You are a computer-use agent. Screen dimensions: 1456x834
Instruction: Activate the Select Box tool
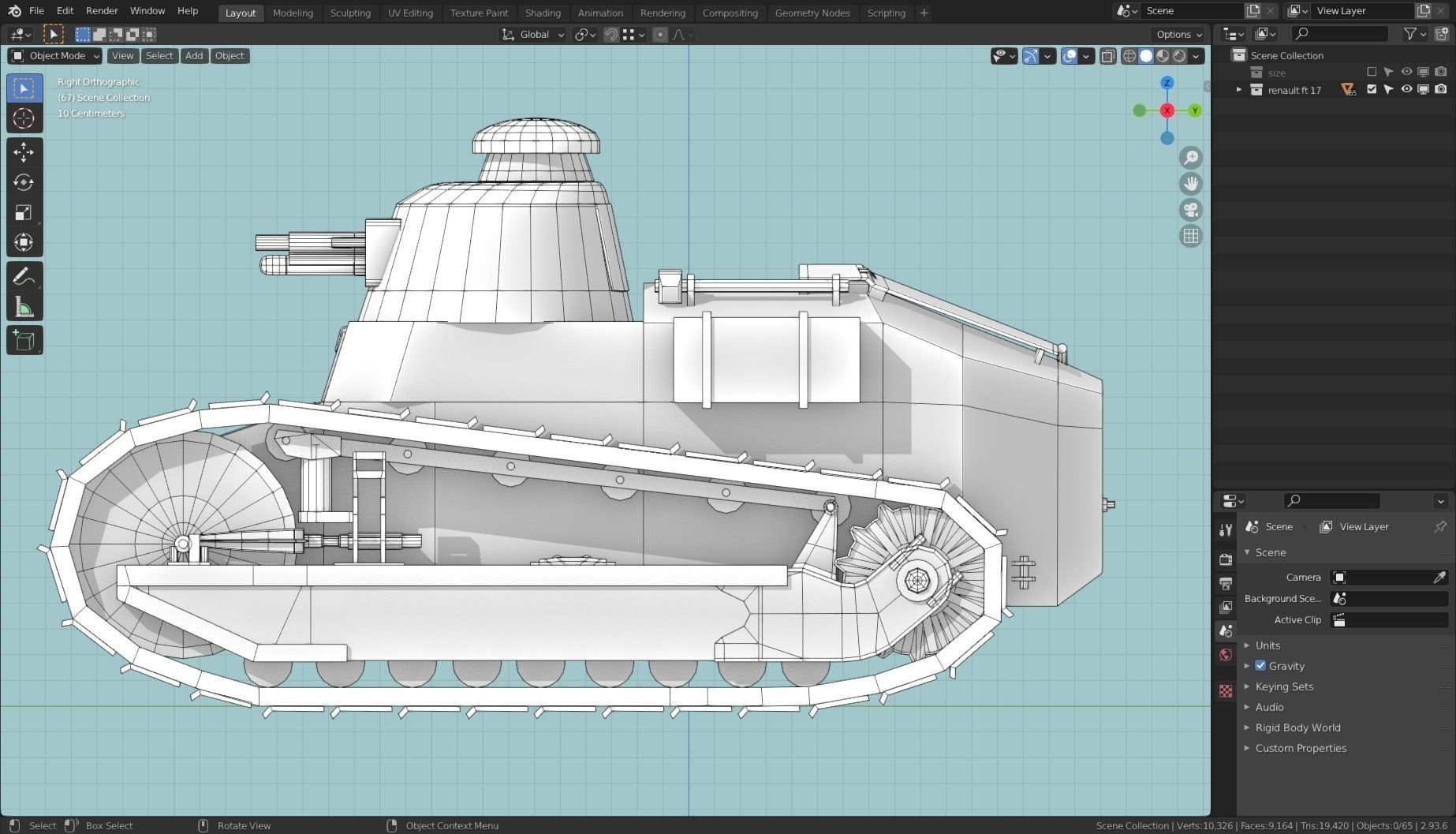click(x=24, y=88)
